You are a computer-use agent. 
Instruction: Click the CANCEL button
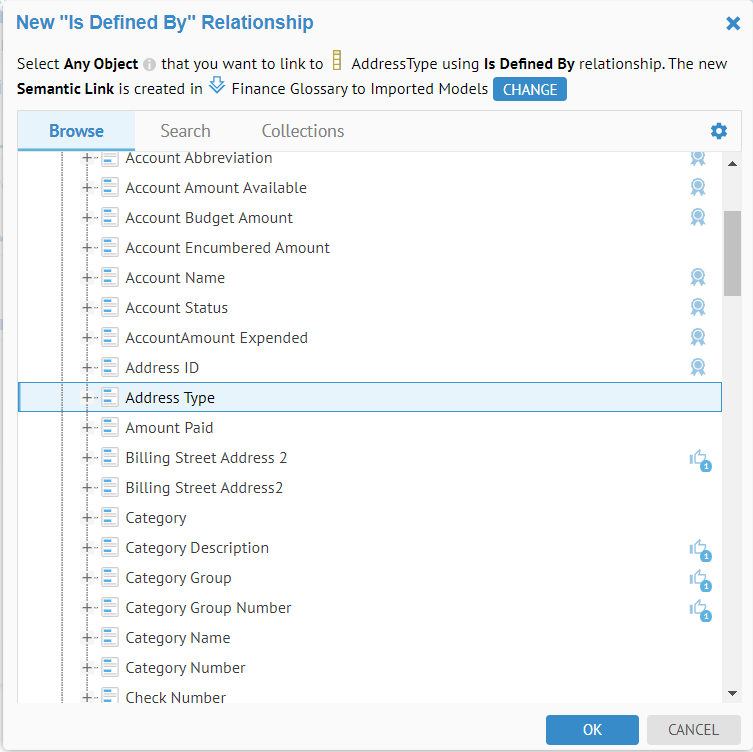tap(693, 730)
